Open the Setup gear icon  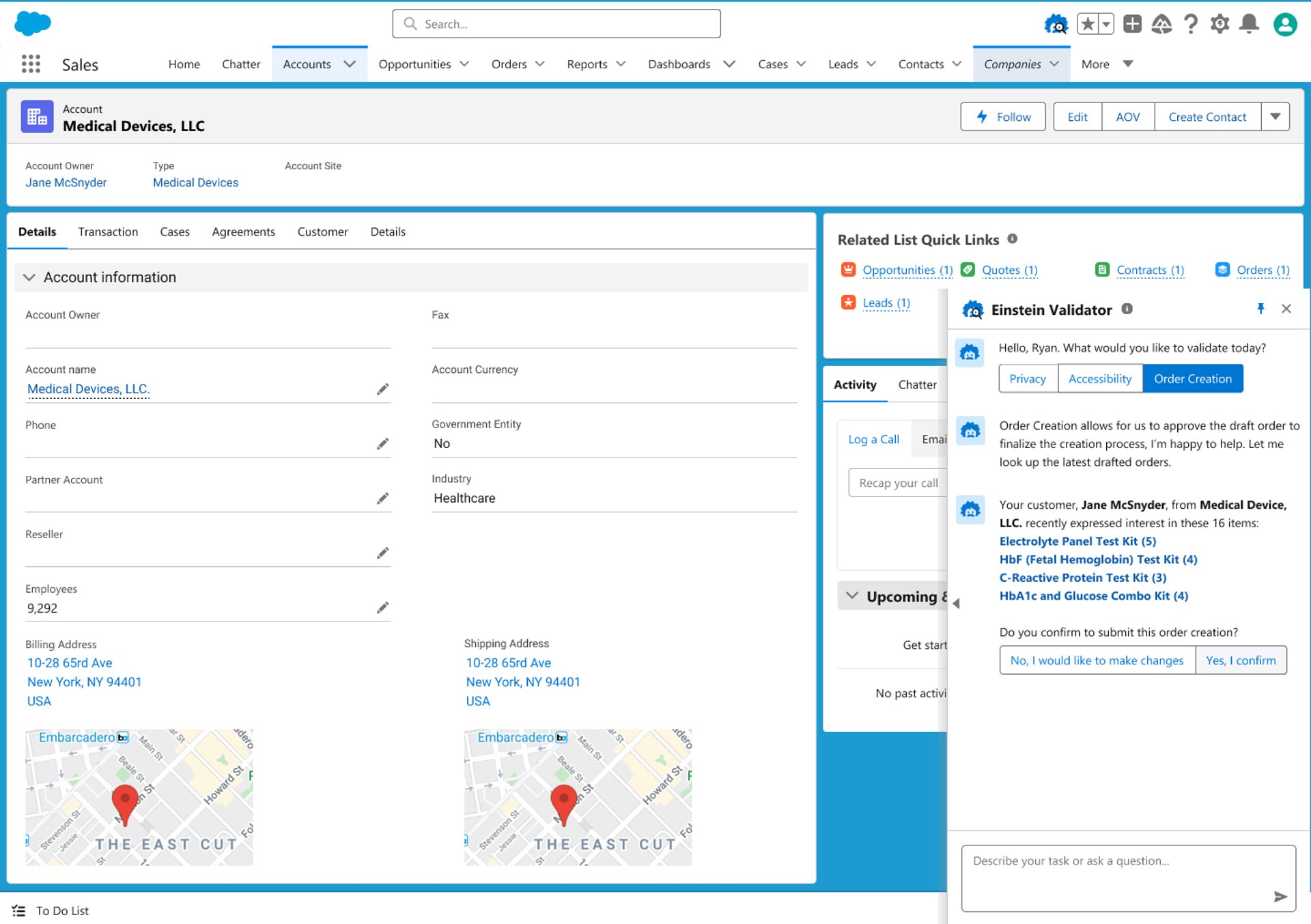point(1220,25)
